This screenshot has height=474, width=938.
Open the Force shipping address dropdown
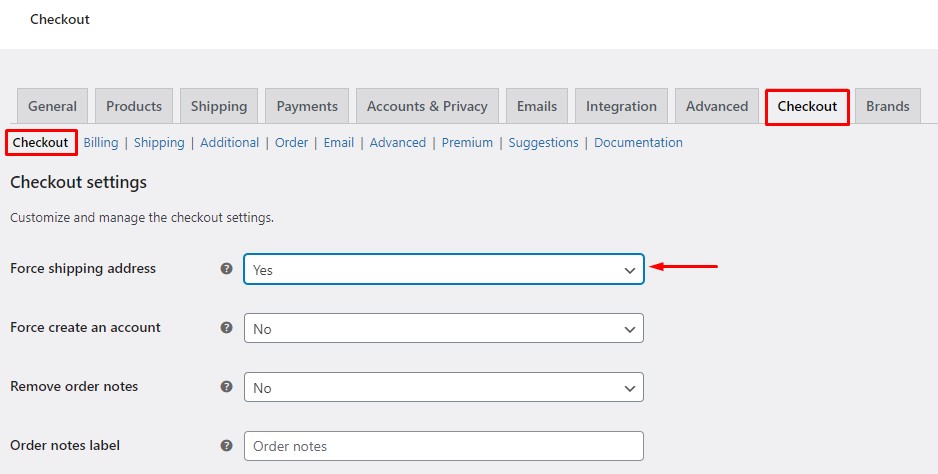tap(444, 269)
